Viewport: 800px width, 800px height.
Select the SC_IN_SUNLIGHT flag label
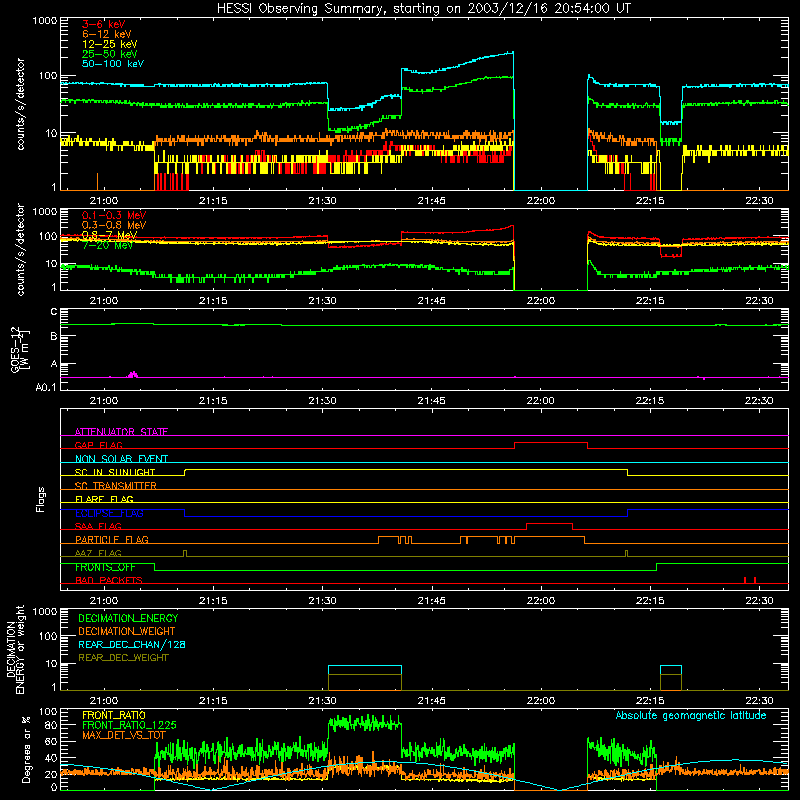(115, 472)
